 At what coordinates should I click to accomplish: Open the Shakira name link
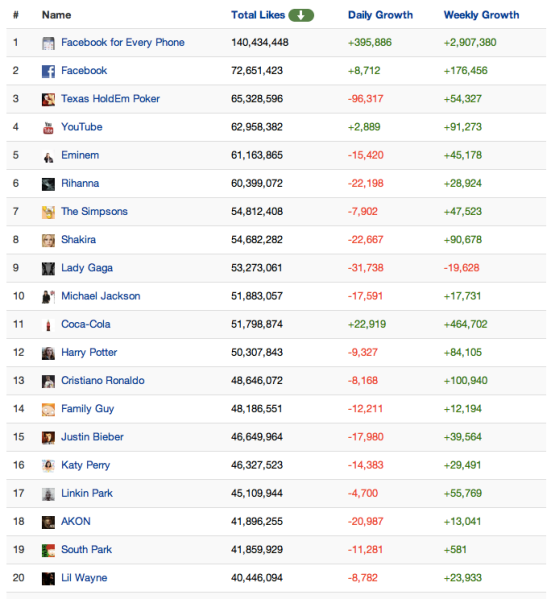(x=78, y=240)
